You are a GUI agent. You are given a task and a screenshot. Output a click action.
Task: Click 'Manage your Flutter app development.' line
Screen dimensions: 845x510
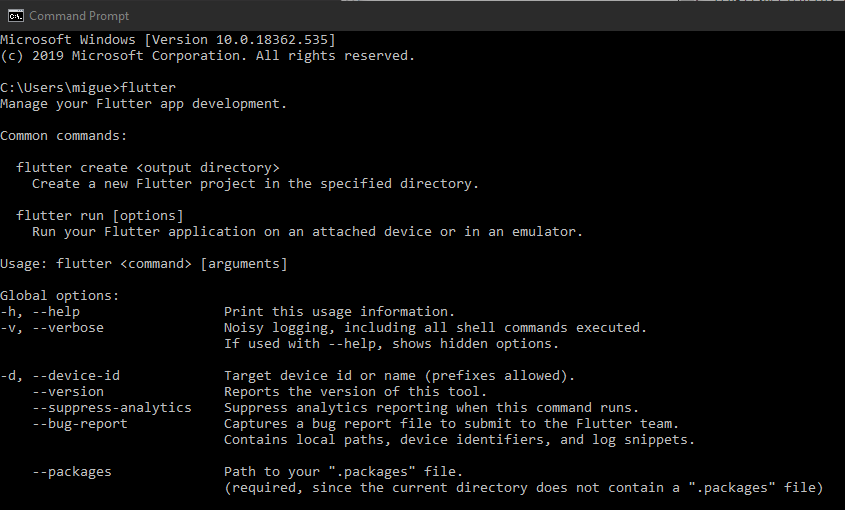pyautogui.click(x=143, y=104)
